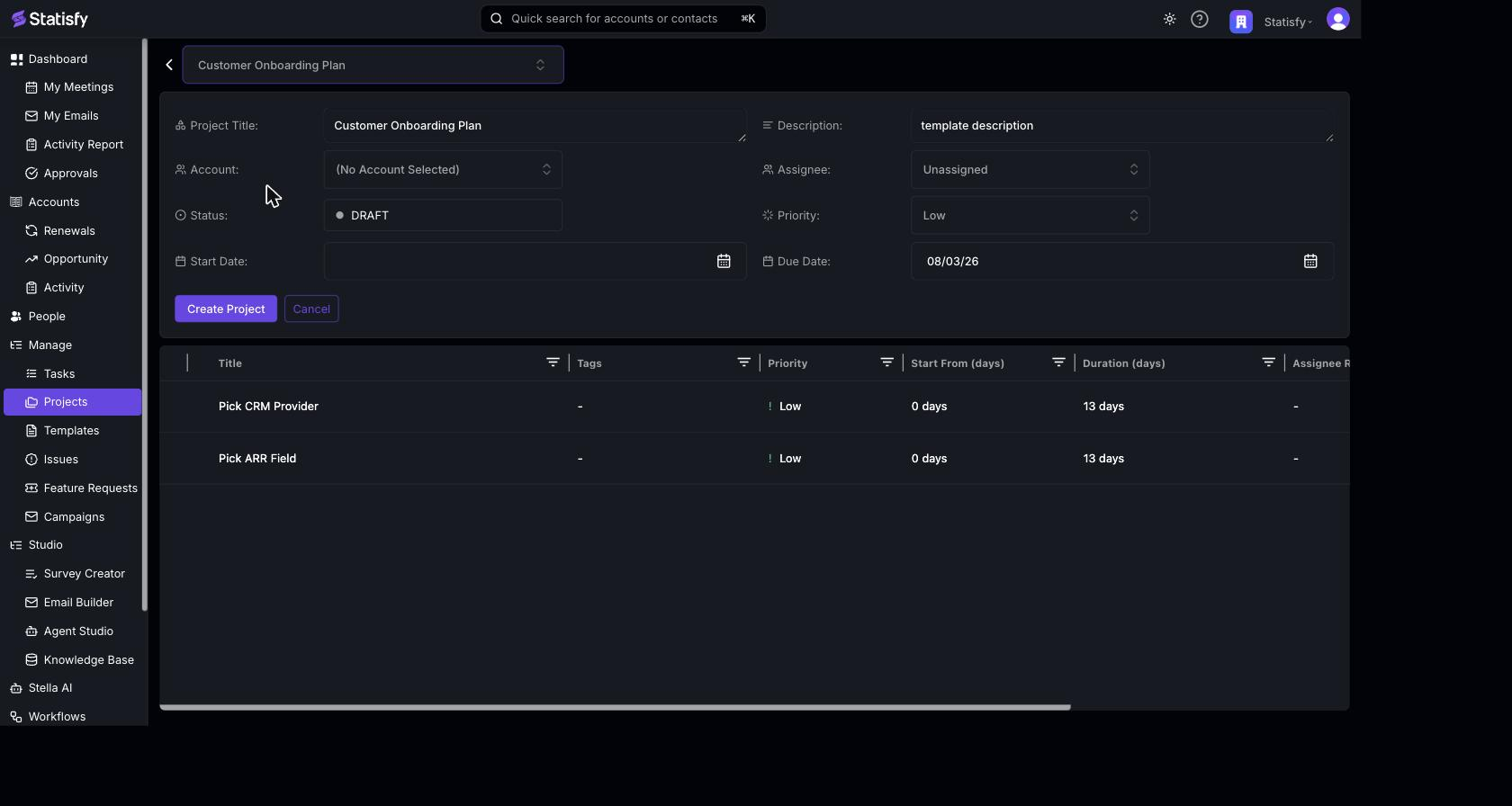Click the Templates document icon

pyautogui.click(x=31, y=431)
